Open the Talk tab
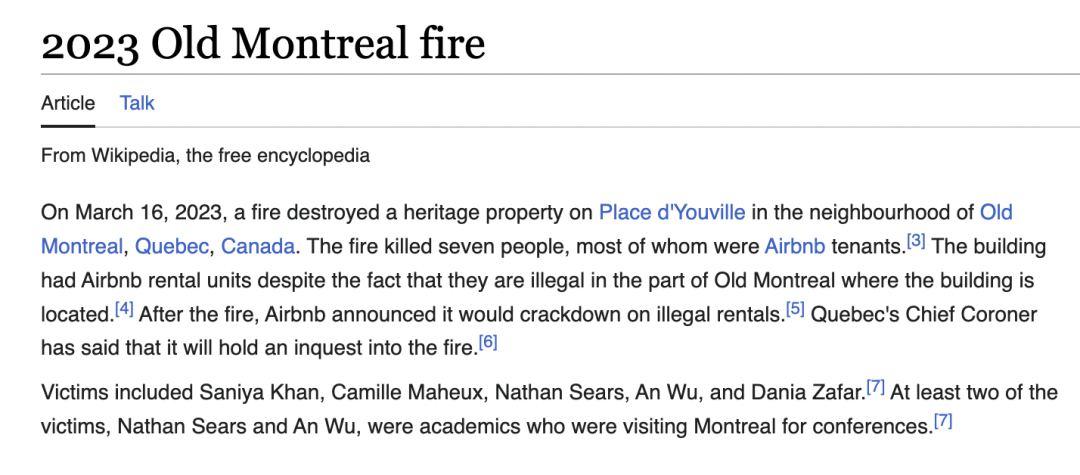Viewport: 1080px width, 475px height. pos(137,103)
